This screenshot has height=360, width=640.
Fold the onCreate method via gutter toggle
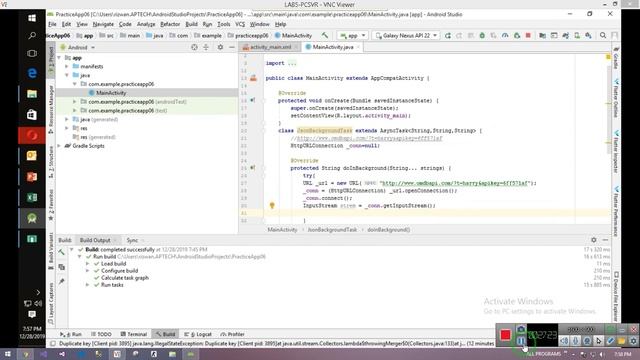264,100
